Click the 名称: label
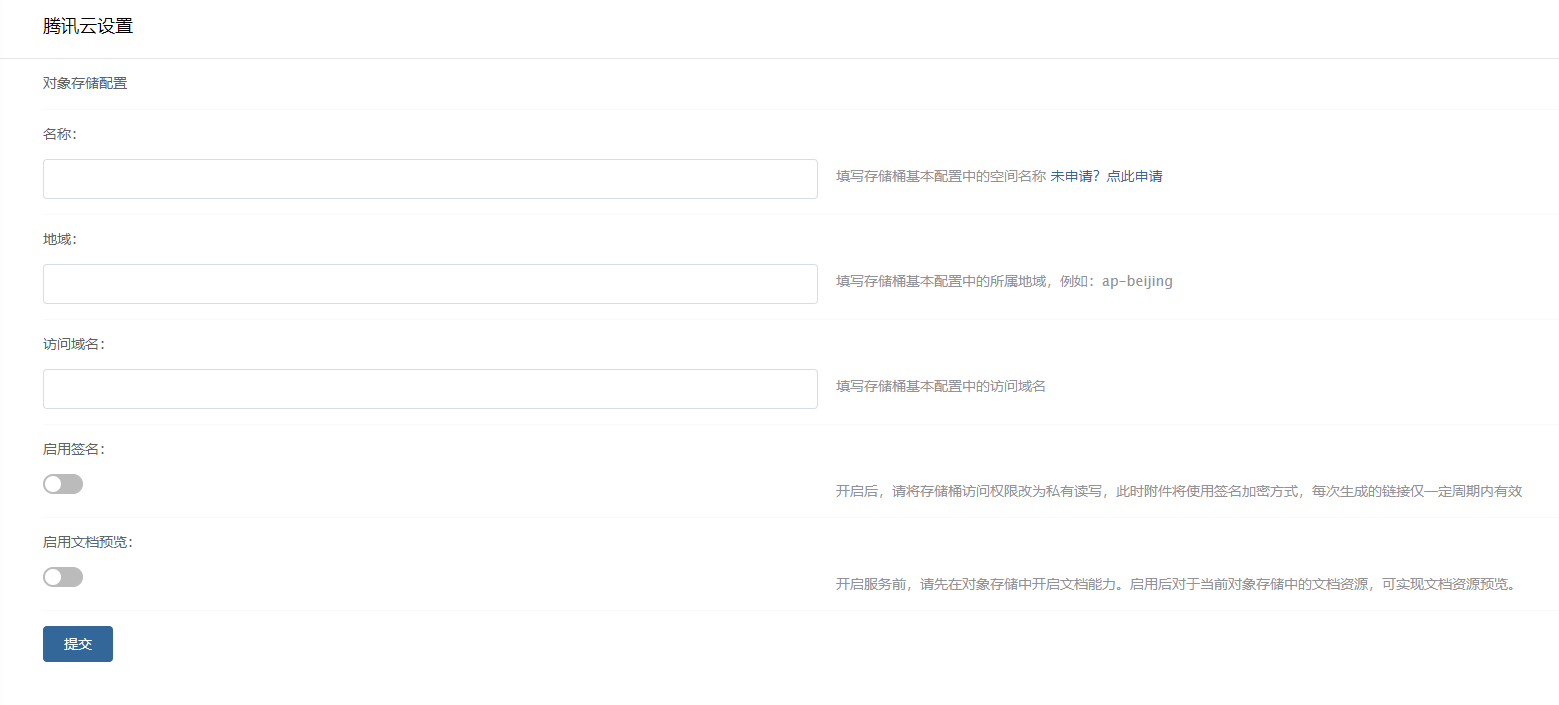 [x=60, y=134]
